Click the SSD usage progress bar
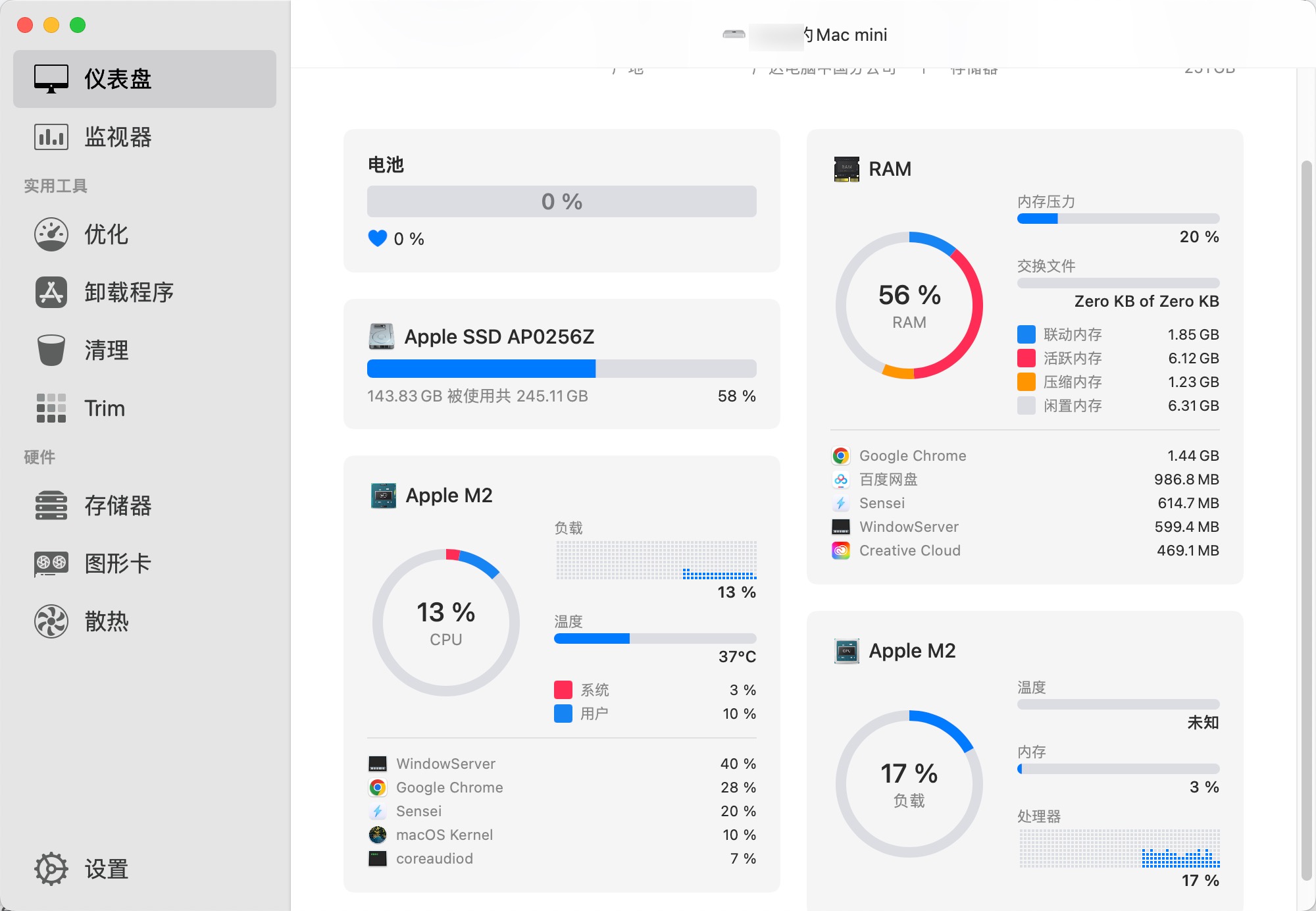The height and width of the screenshot is (911, 1316). (x=562, y=369)
